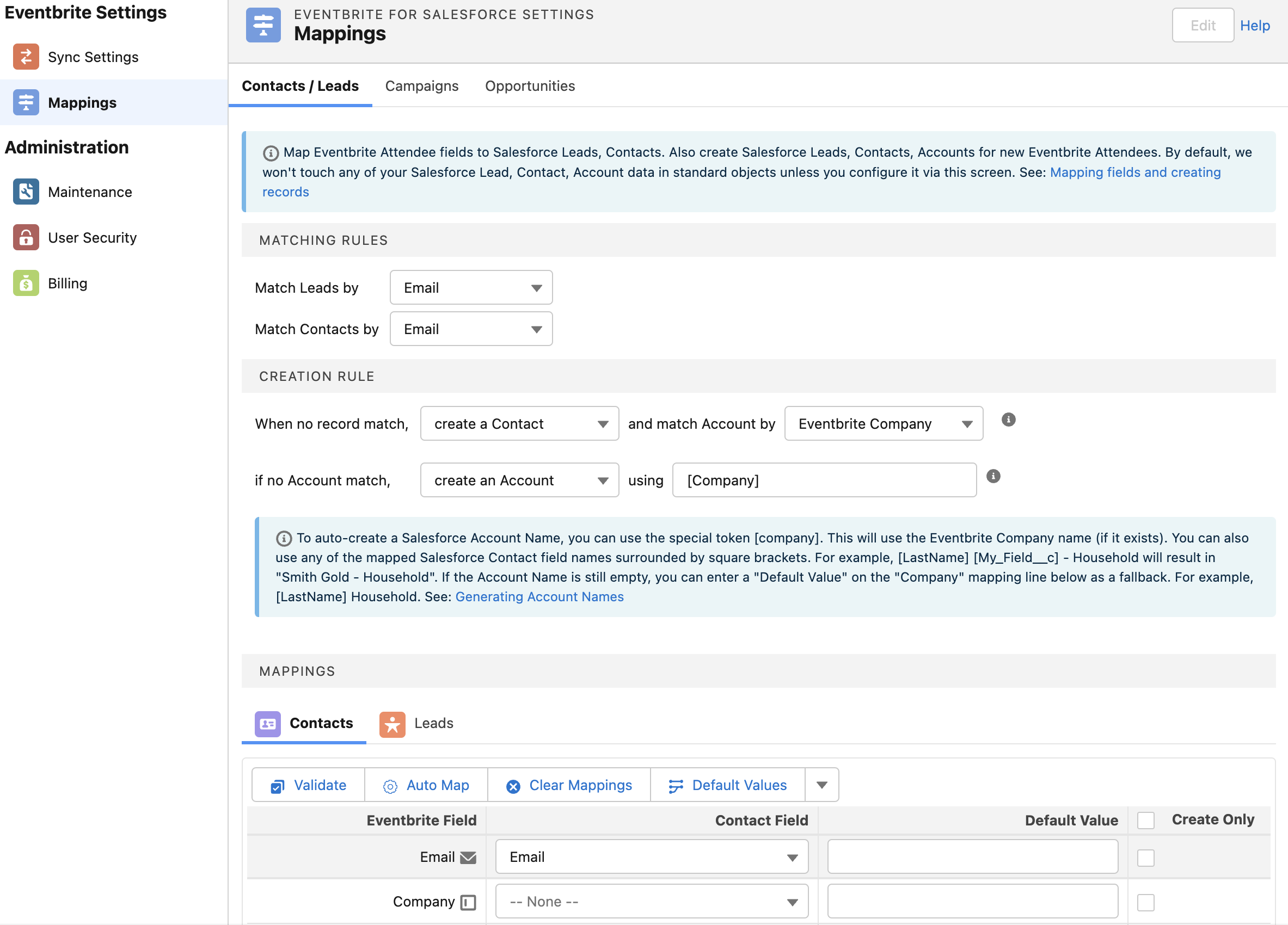The height and width of the screenshot is (925, 1288).
Task: Select the Contacts mappings tab
Action: [x=304, y=724]
